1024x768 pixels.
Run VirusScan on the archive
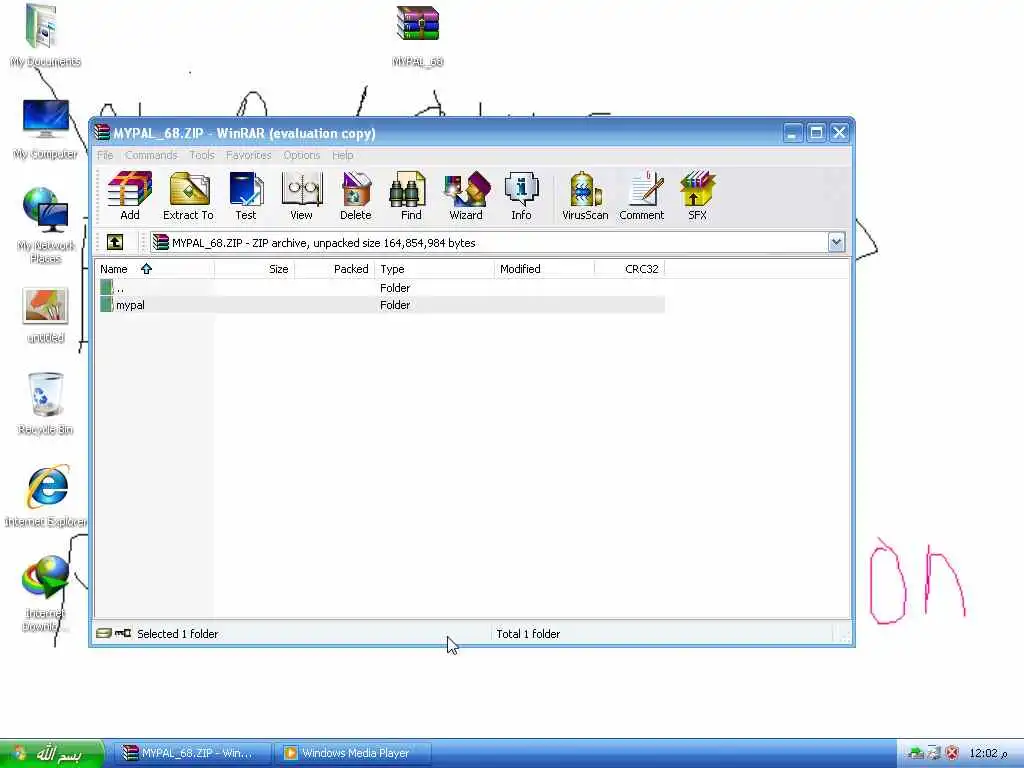click(585, 195)
